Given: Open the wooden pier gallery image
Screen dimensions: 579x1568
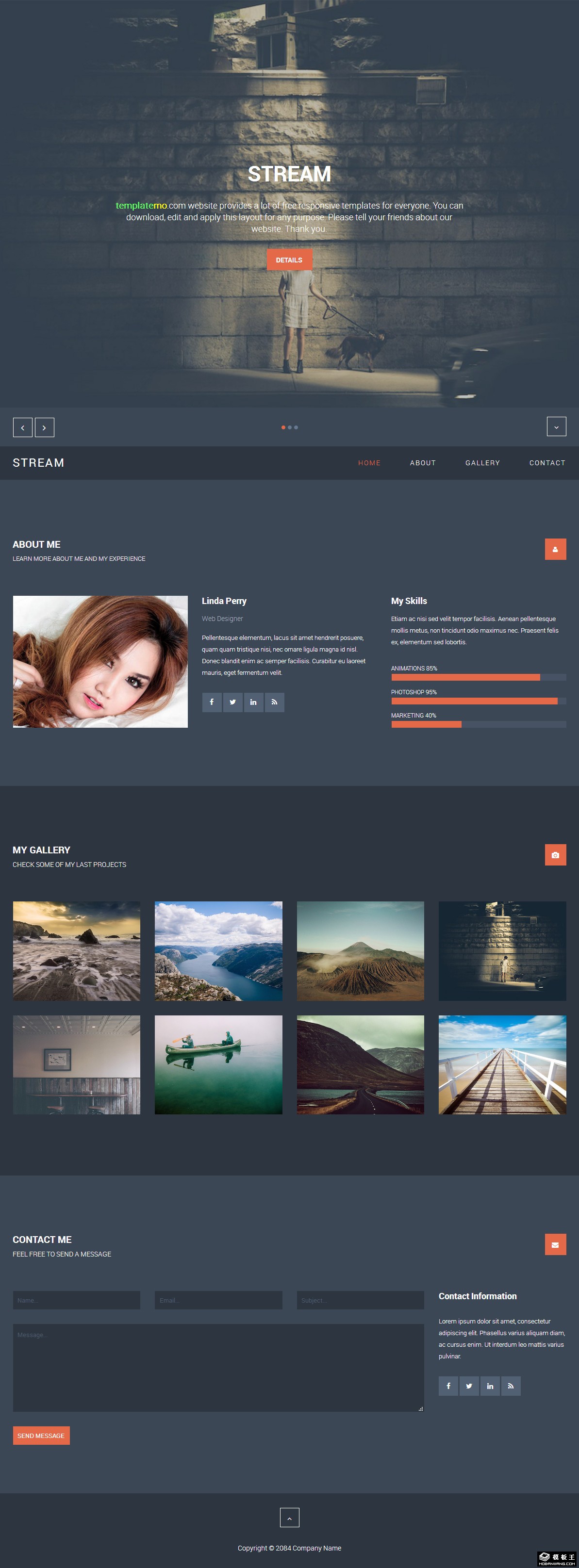Looking at the screenshot, I should (x=502, y=1064).
